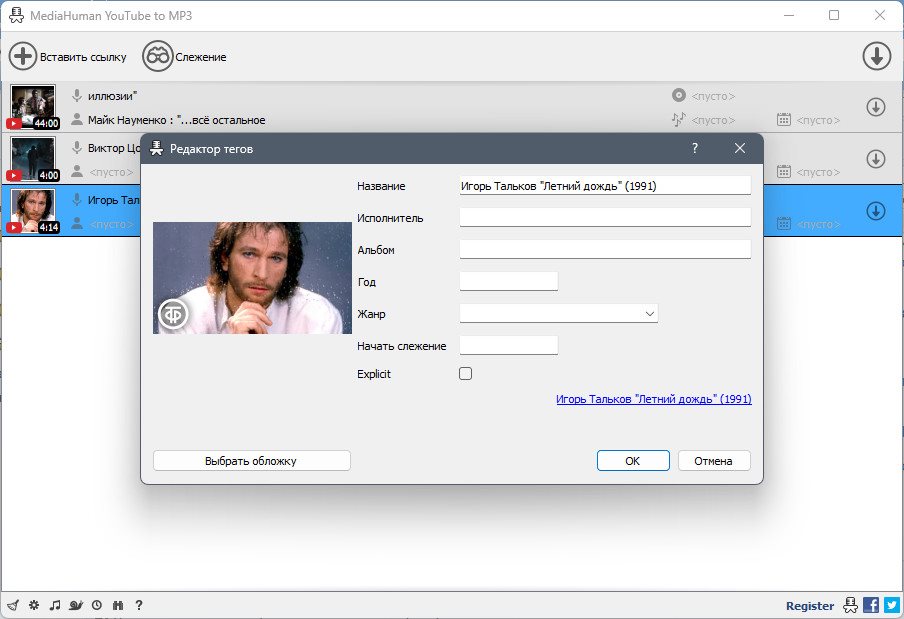Click the Register link
Screen dimensions: 904x619
(x=809, y=606)
